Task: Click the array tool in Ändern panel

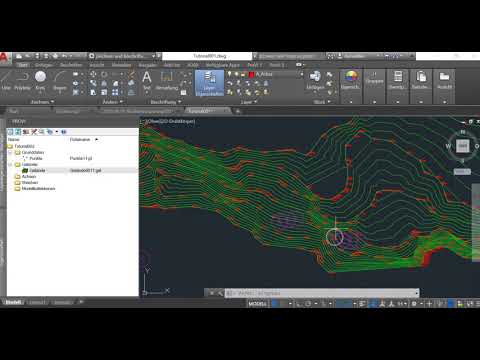Action: pyautogui.click(x=115, y=92)
